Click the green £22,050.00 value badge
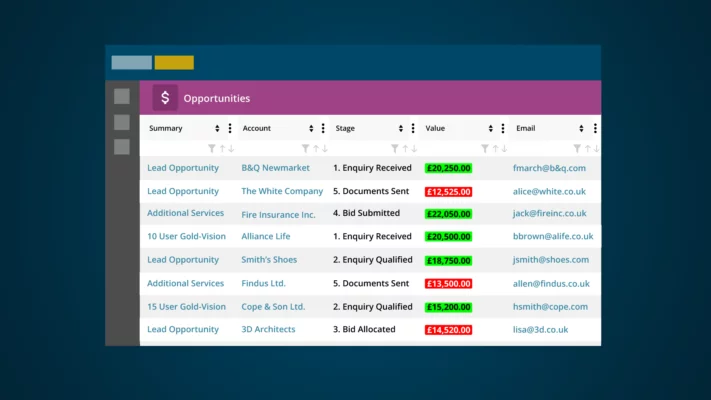This screenshot has height=400, width=711. click(x=448, y=214)
